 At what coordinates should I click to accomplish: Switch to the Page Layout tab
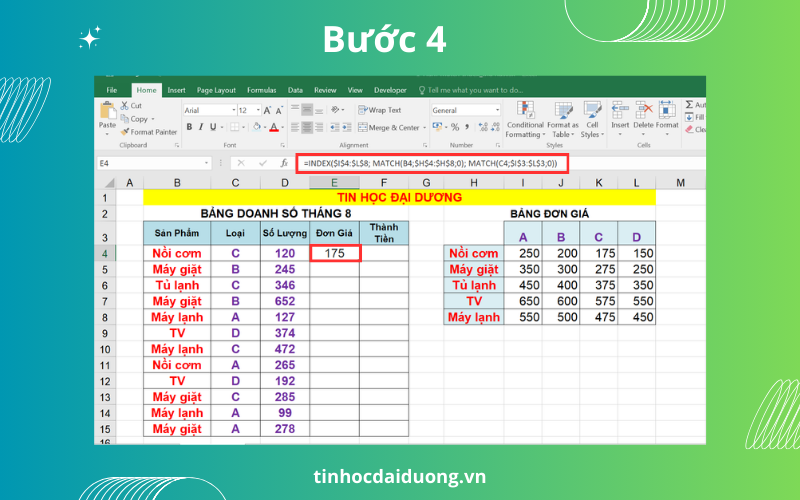pos(216,90)
